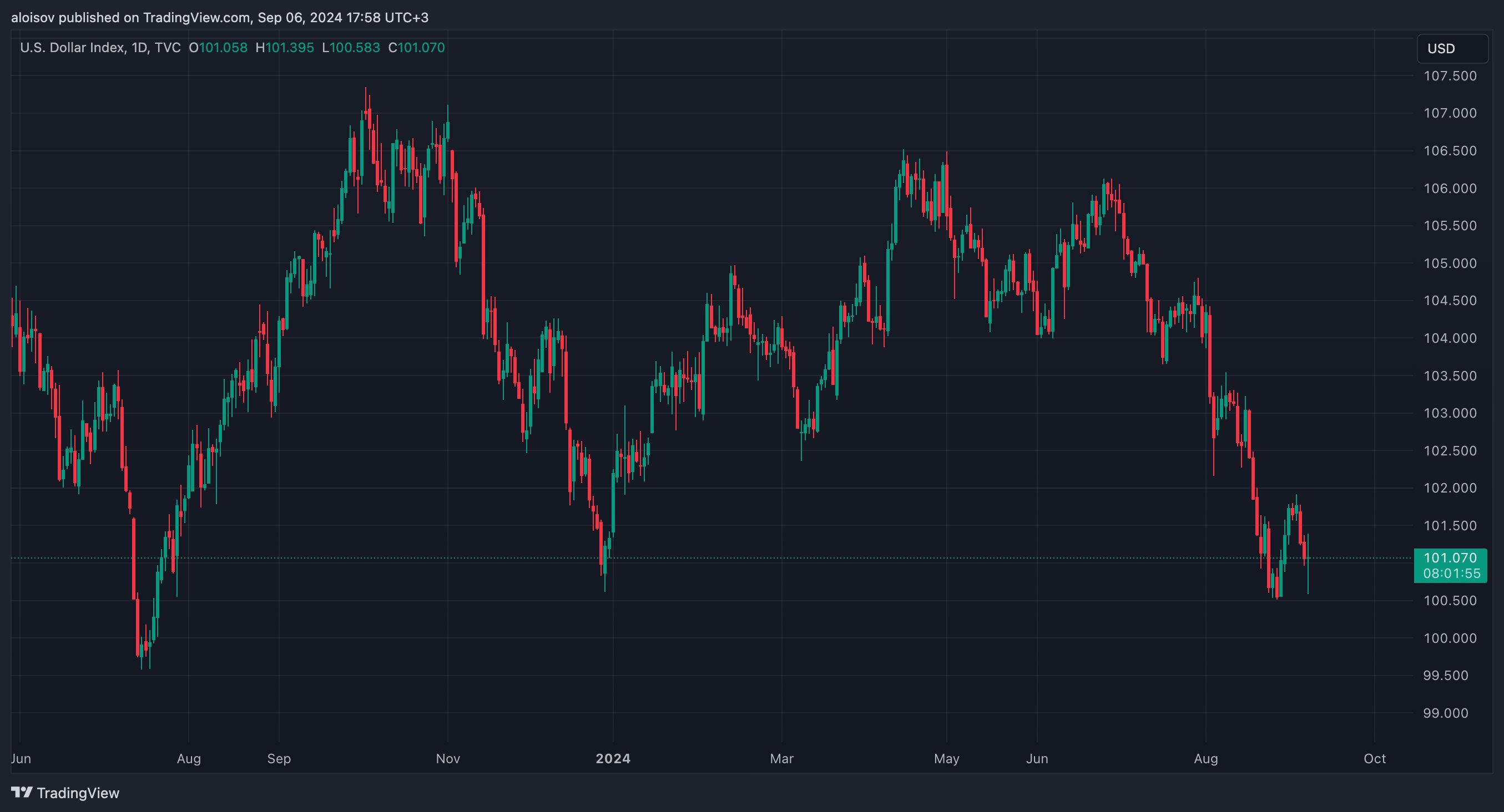This screenshot has height=812, width=1504.
Task: Open the USD currency selector
Action: click(1451, 48)
